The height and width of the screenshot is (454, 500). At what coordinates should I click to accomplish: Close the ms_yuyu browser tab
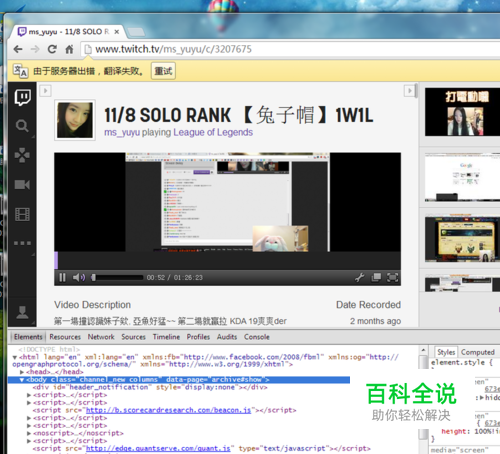pyautogui.click(x=117, y=32)
